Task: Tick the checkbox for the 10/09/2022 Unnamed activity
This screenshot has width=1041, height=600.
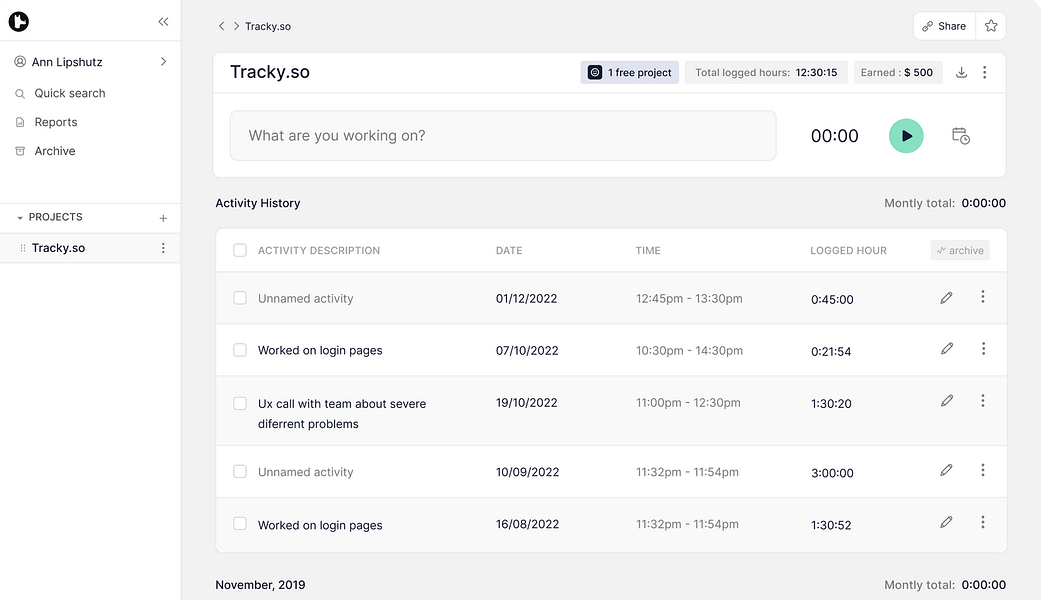Action: pyautogui.click(x=240, y=471)
